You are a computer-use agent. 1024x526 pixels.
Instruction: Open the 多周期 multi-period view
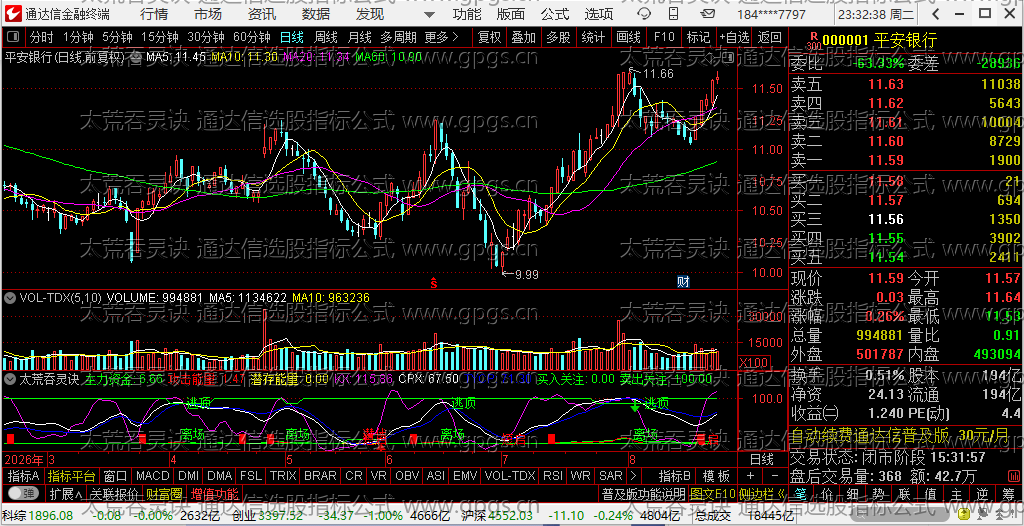pos(399,37)
